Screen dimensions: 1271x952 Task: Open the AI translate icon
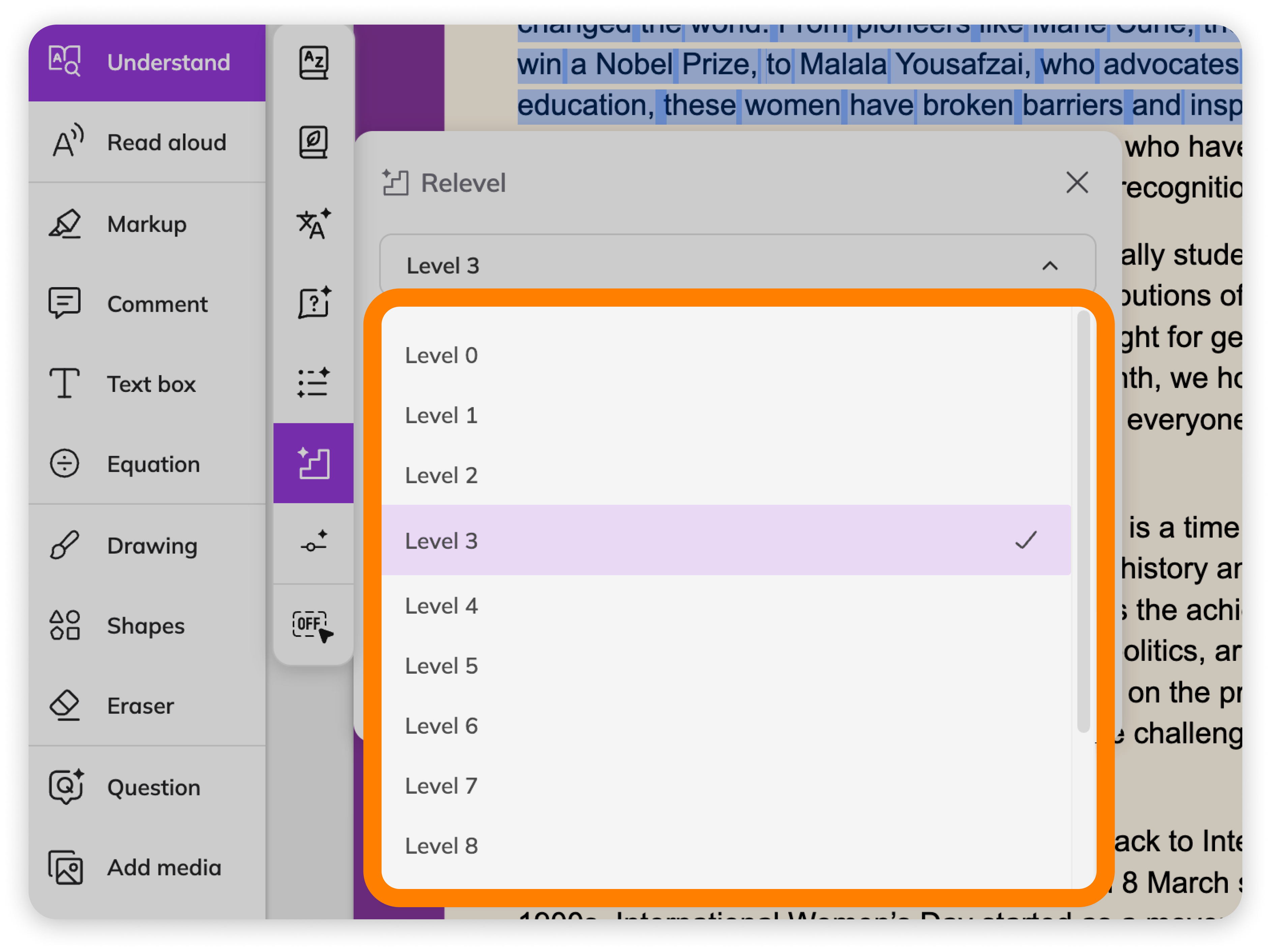coord(314,223)
